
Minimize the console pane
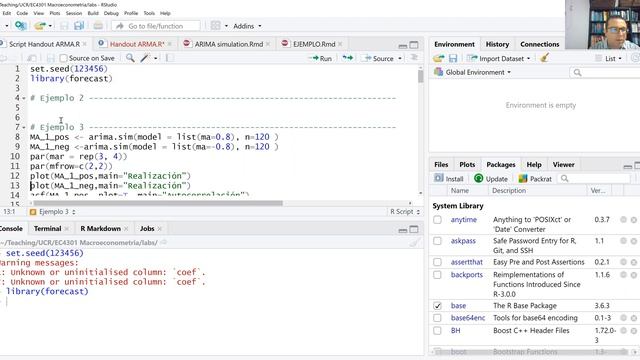402,230
